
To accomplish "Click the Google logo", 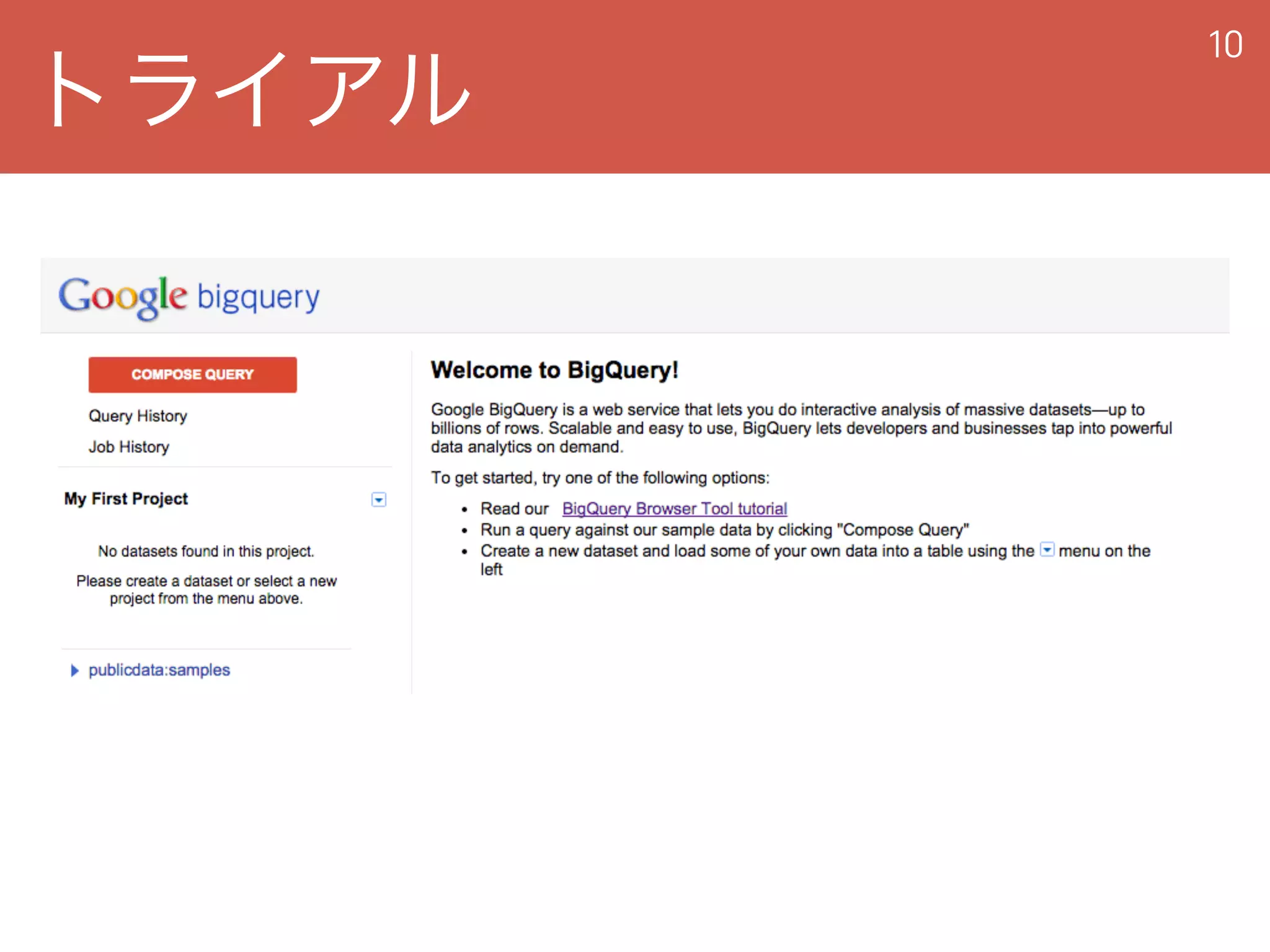I will (123, 297).
